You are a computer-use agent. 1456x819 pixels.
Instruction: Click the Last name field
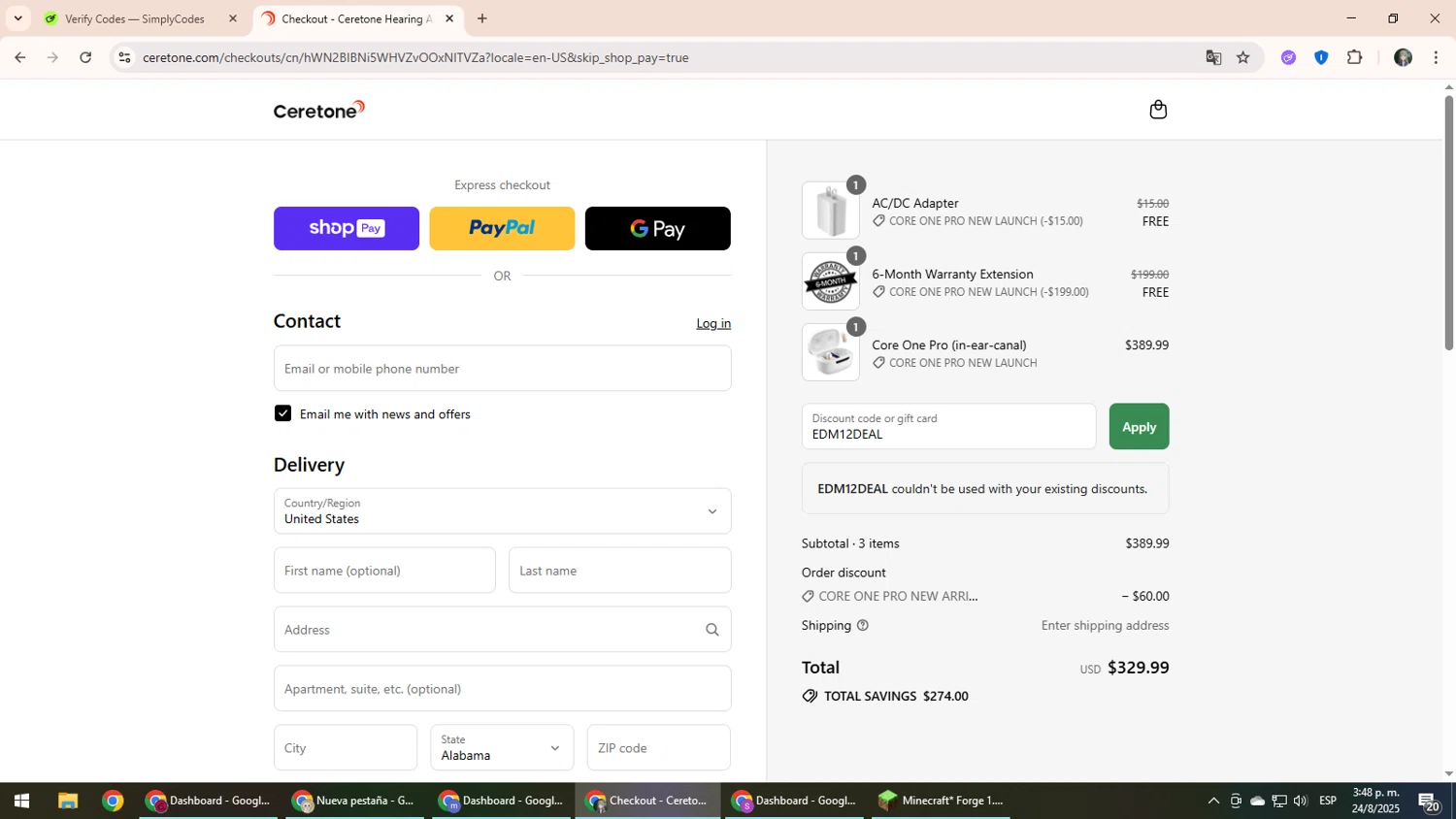tap(620, 571)
